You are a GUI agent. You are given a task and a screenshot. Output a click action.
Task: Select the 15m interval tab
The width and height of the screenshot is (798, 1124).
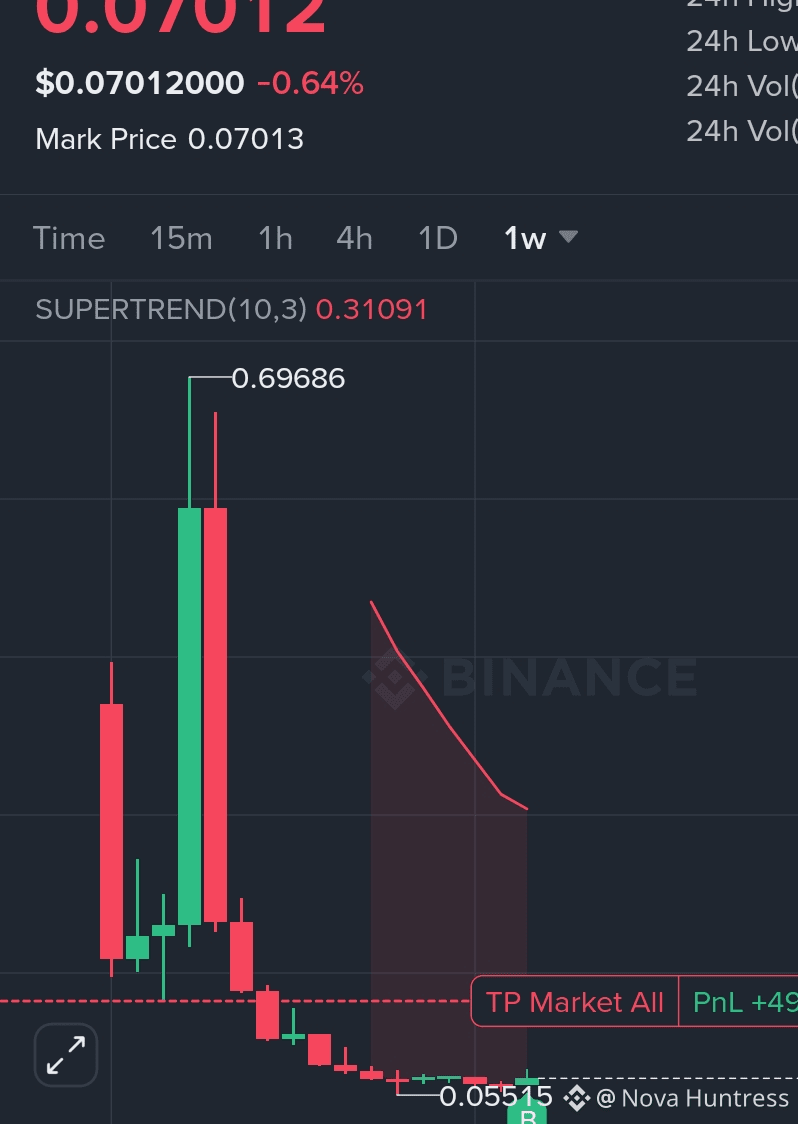[x=181, y=238]
